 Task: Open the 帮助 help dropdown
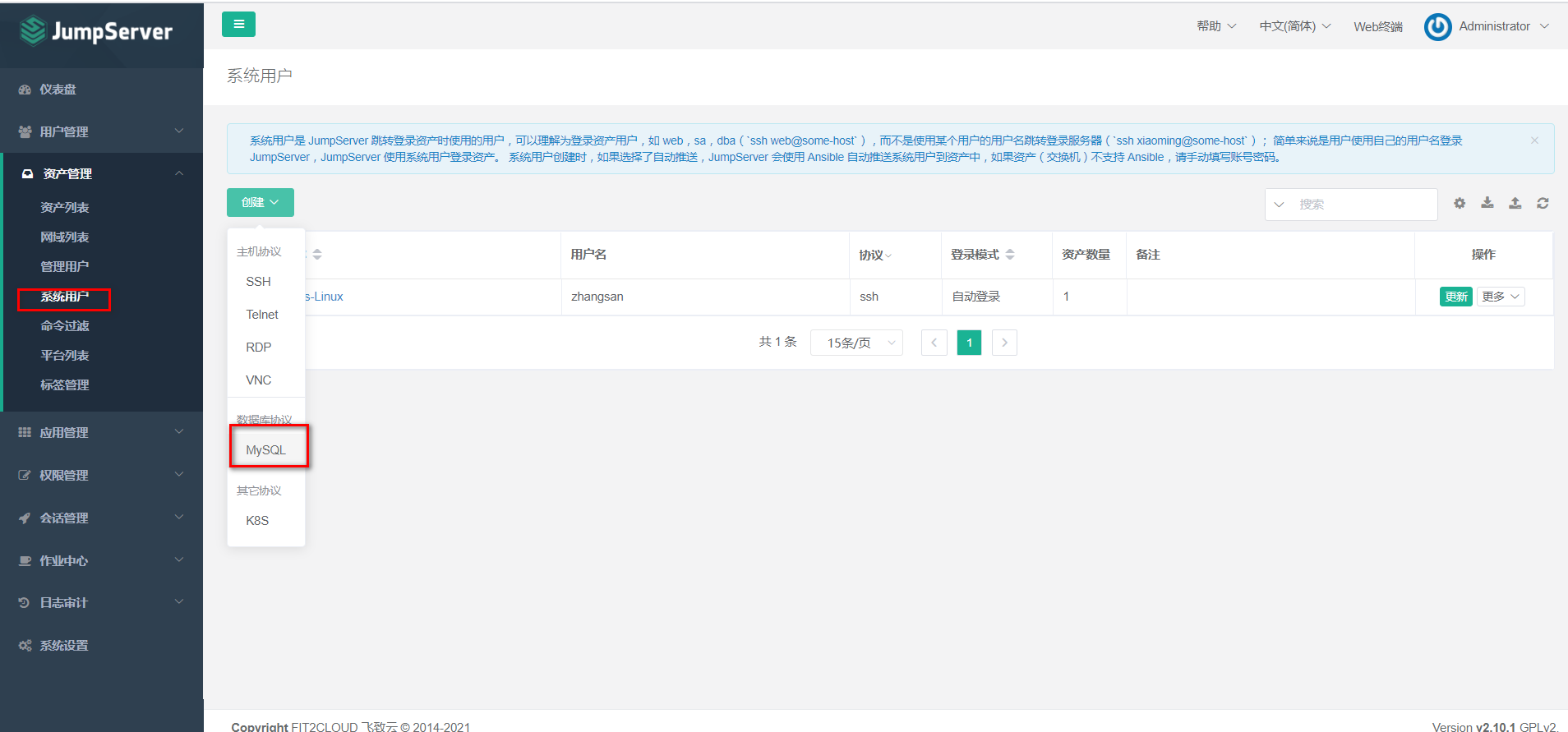click(x=1216, y=26)
